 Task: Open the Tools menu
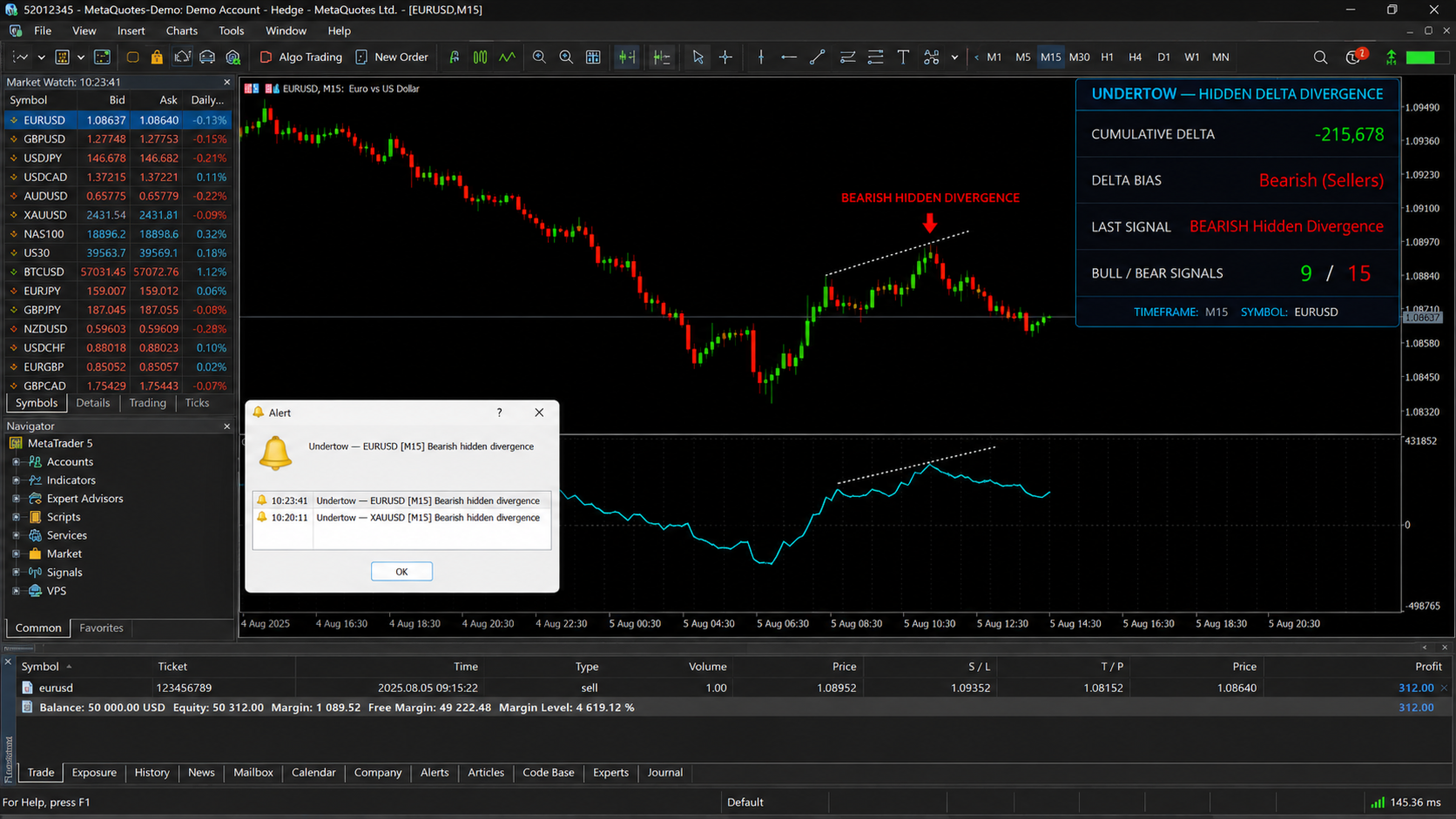231,30
